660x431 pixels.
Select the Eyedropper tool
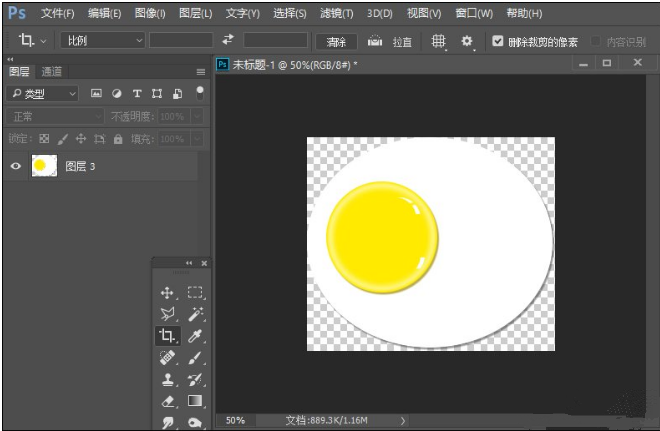(x=195, y=337)
